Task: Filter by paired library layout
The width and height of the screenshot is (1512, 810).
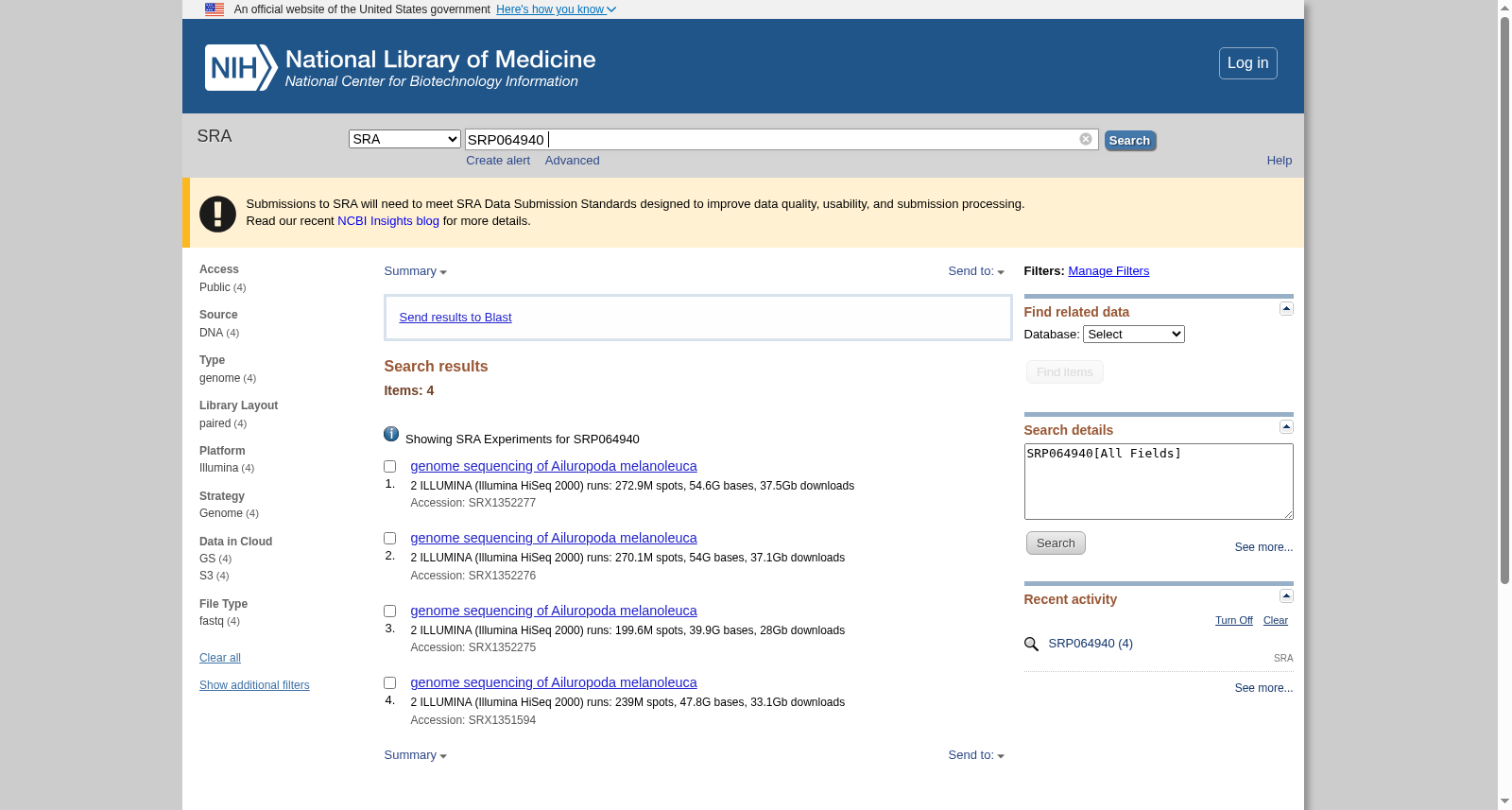Action: (215, 423)
